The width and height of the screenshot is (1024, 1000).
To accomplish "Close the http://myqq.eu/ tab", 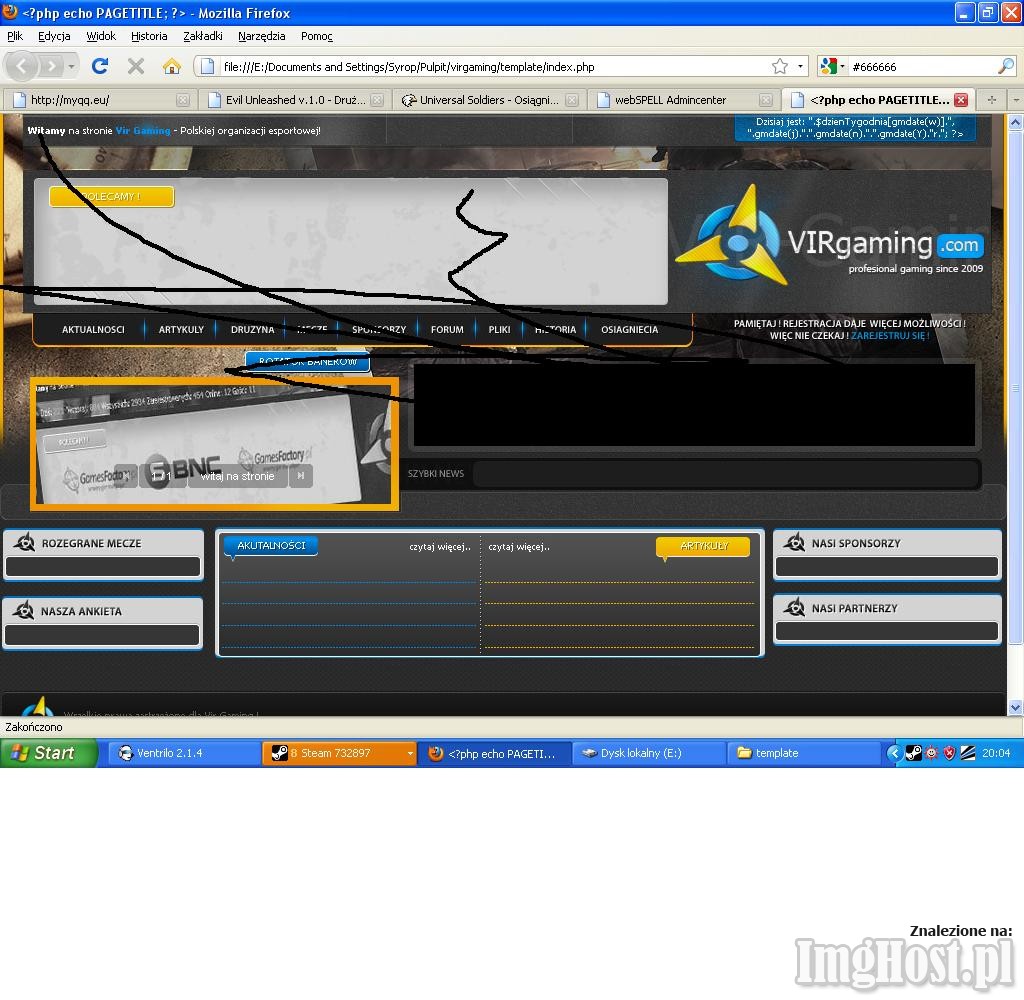I will coord(183,100).
